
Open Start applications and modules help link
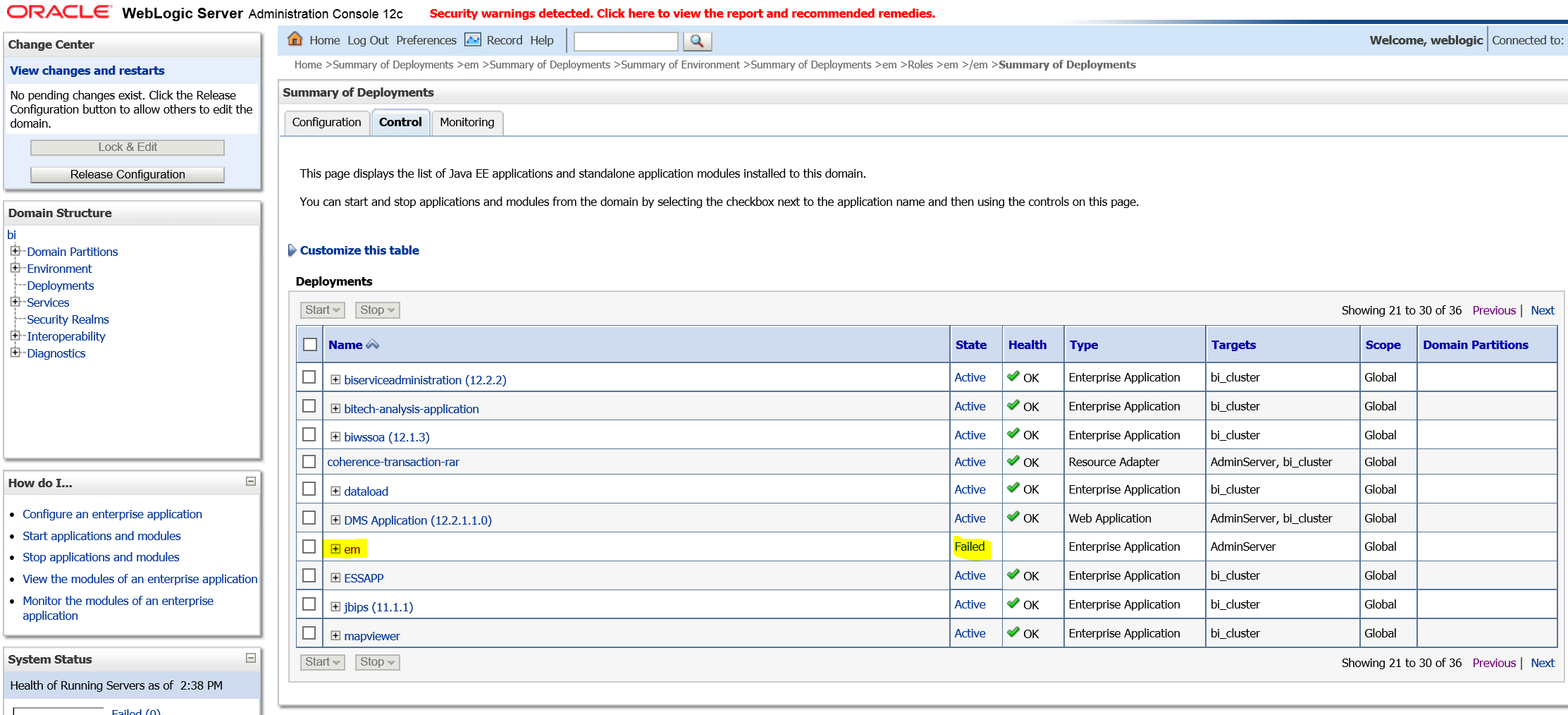(101, 536)
